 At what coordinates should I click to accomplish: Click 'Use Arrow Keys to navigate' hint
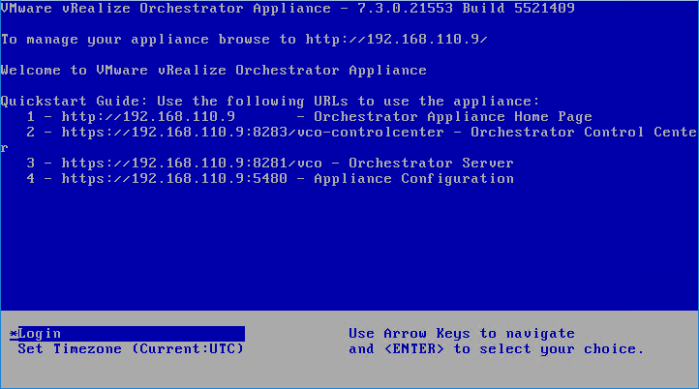point(461,334)
